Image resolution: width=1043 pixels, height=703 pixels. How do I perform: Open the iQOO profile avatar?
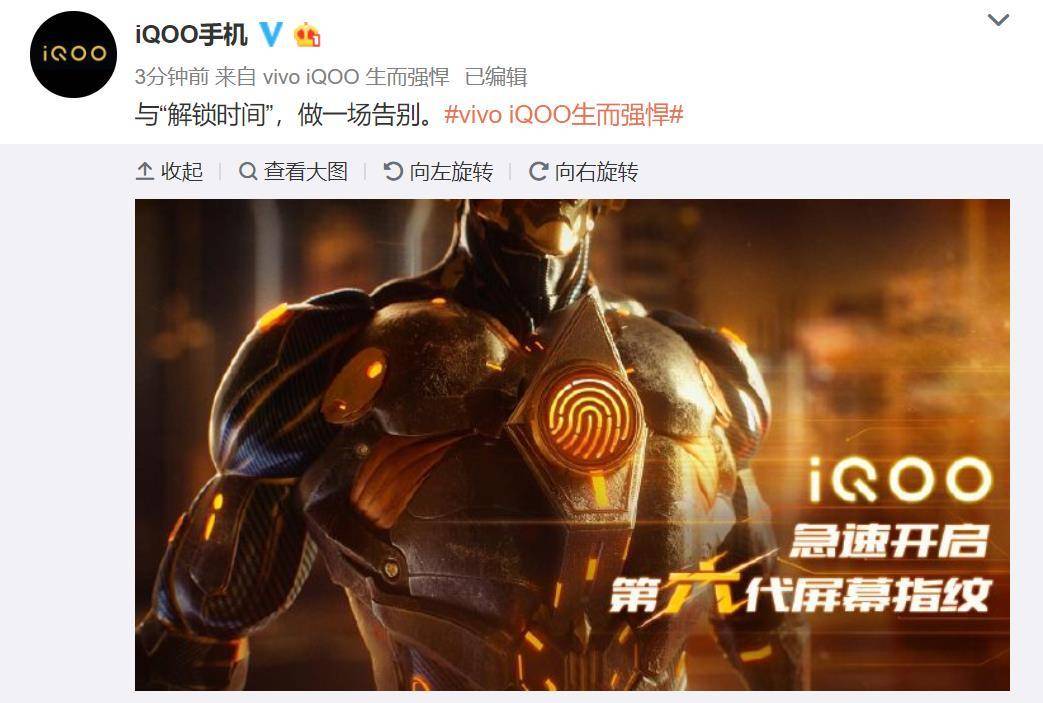pyautogui.click(x=73, y=55)
